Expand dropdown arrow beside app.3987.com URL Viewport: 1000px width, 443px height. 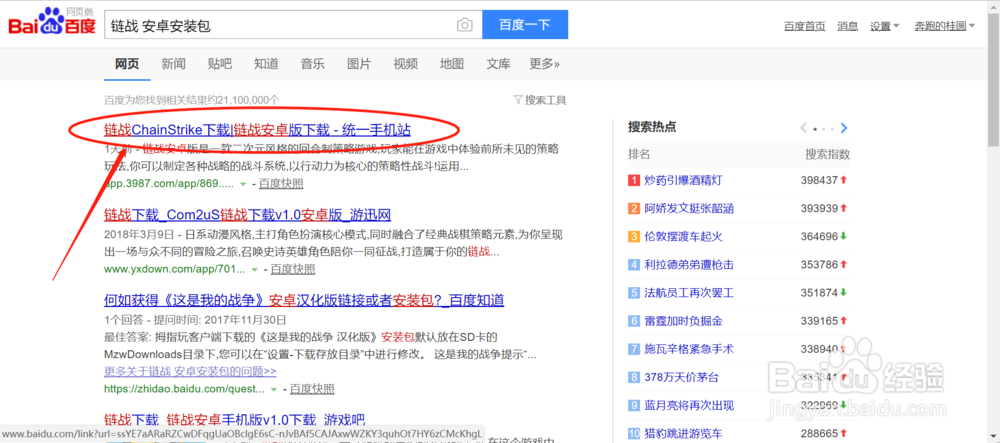tap(243, 184)
